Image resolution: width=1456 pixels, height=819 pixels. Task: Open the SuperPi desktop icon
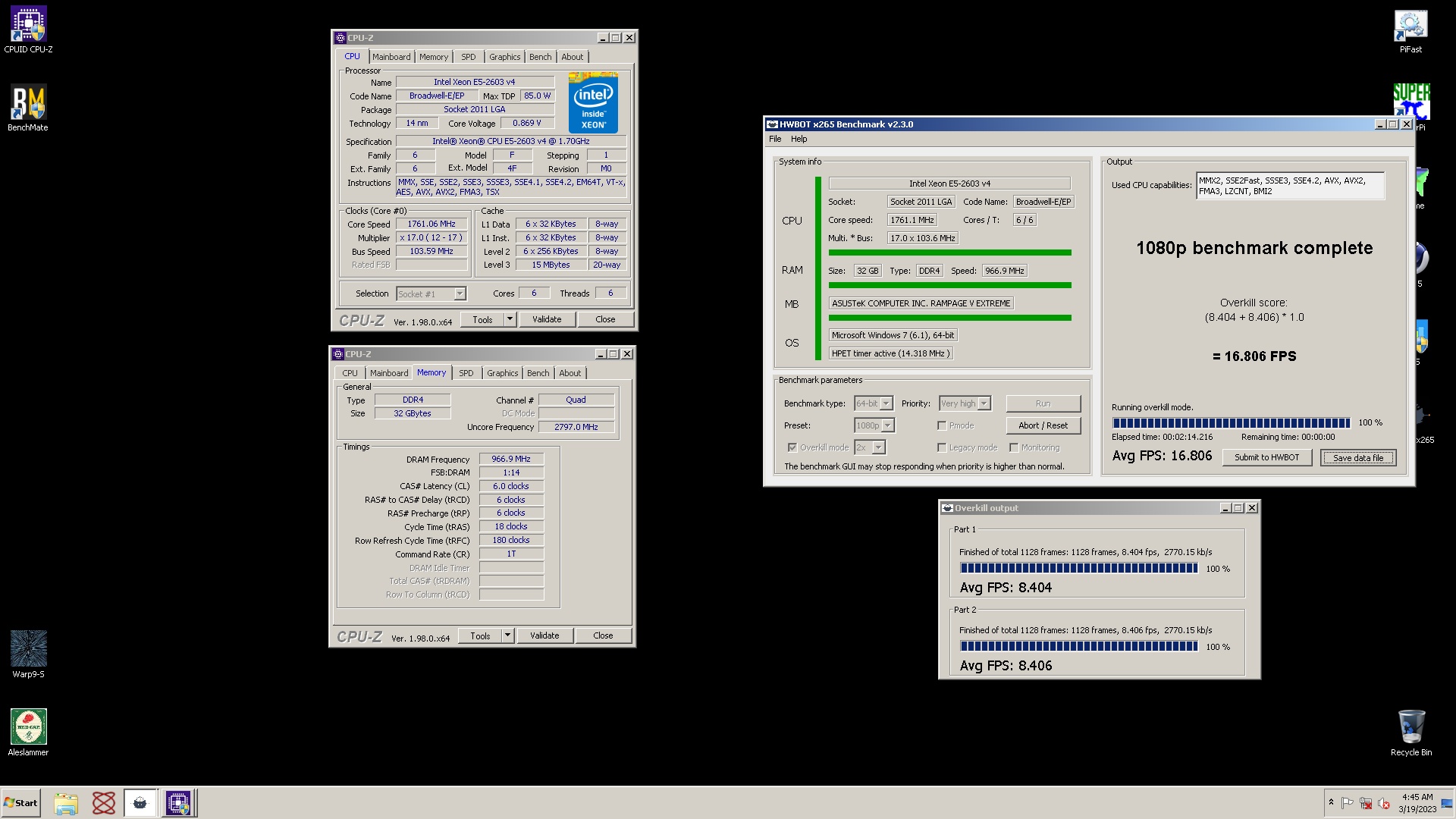coord(1411,102)
